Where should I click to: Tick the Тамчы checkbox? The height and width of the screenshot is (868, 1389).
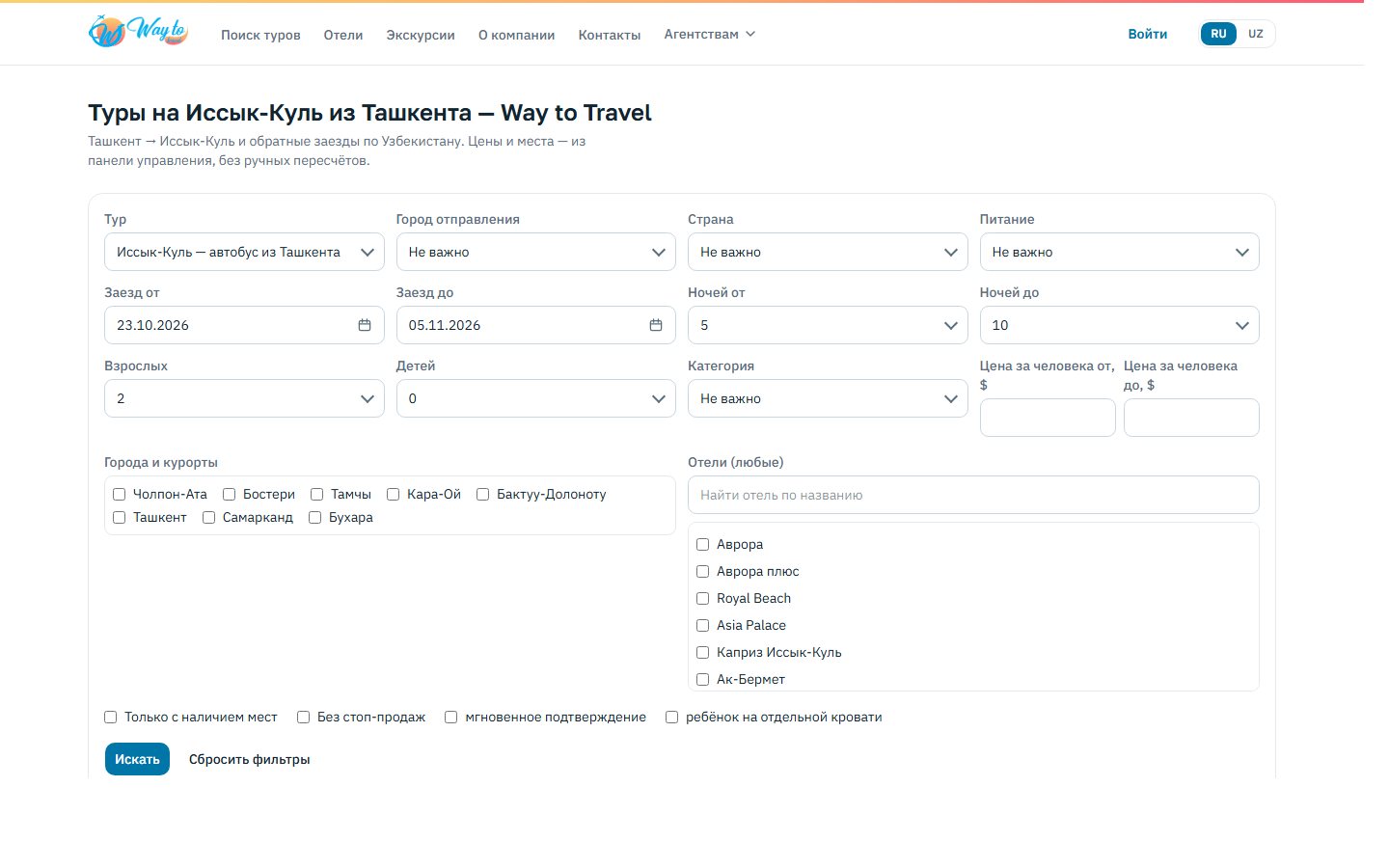click(316, 495)
